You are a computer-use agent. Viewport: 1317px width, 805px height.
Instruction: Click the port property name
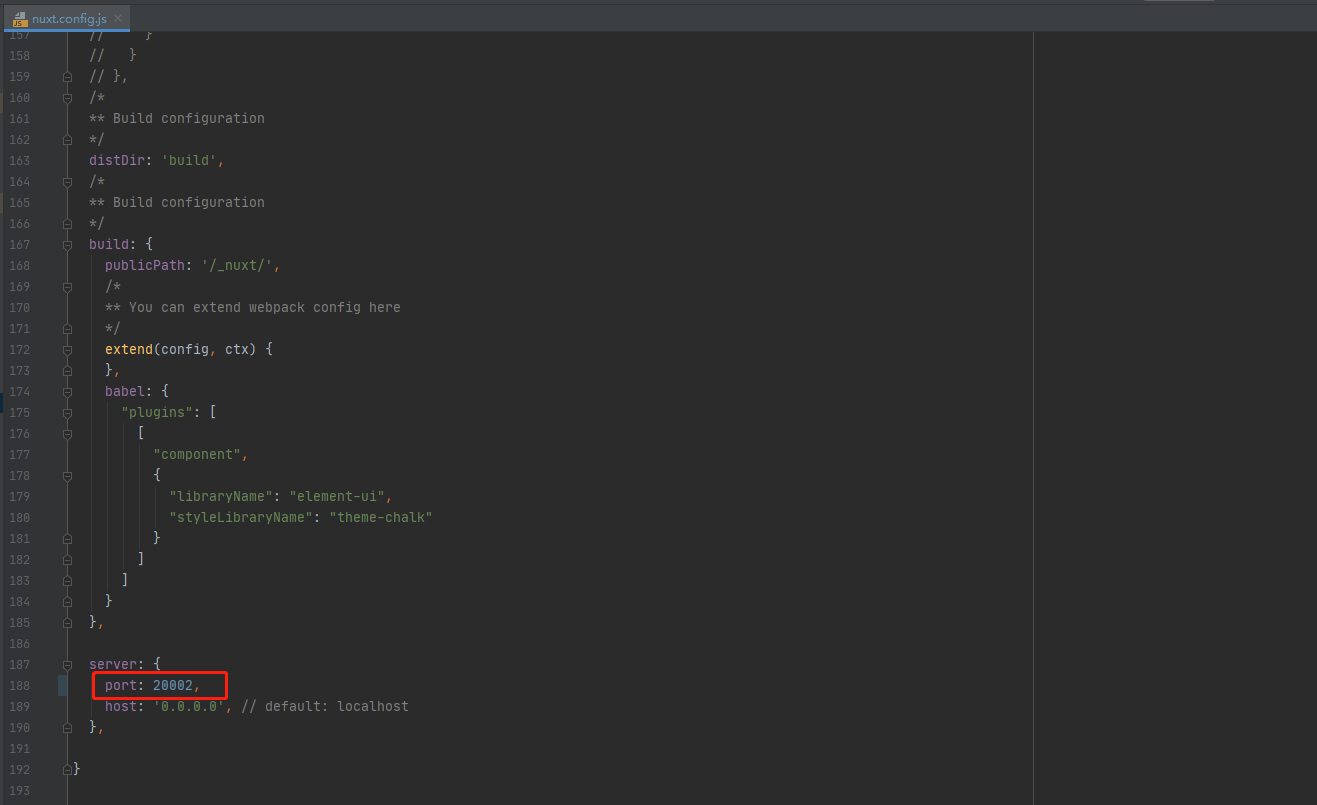click(121, 685)
